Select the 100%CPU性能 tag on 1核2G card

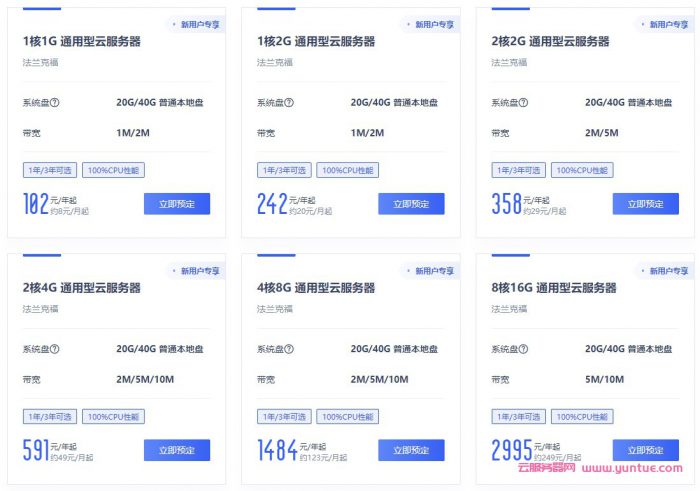(x=348, y=170)
